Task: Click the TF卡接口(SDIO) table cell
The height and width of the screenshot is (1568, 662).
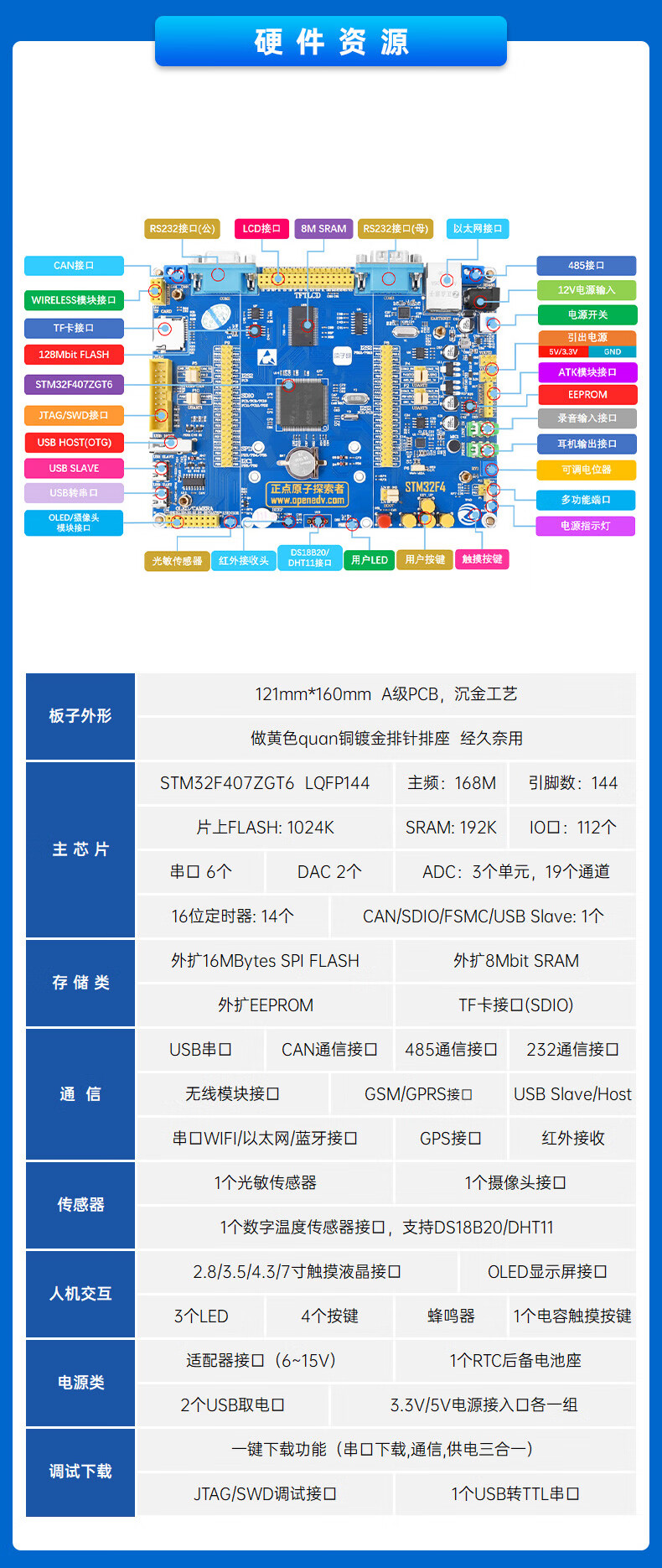Action: tap(515, 1005)
